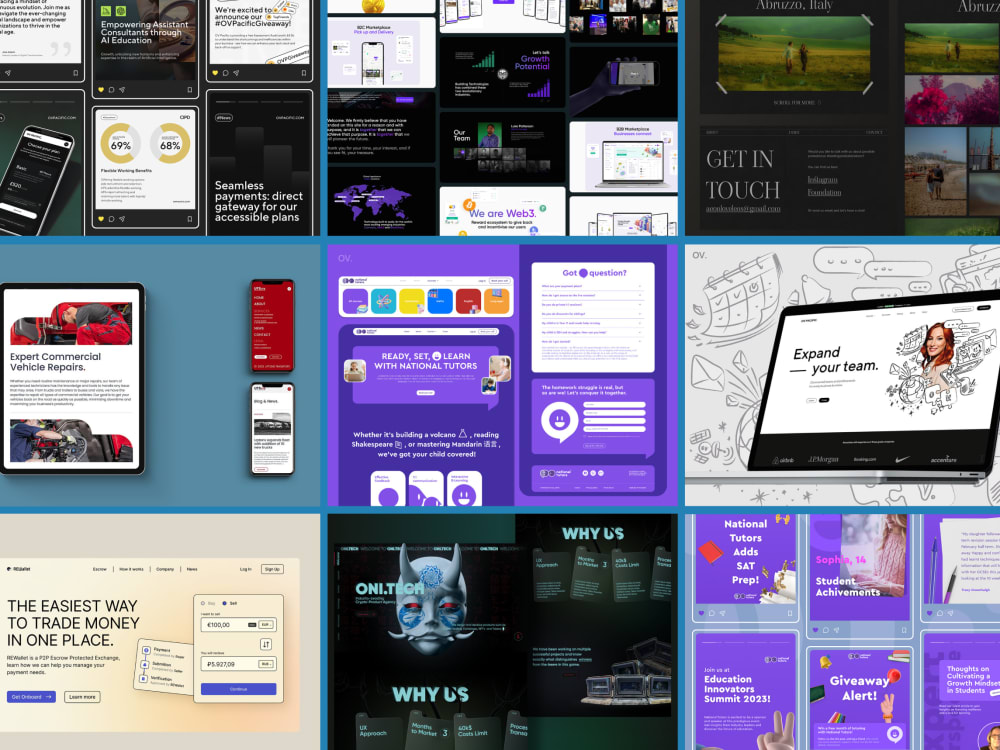Bookmark the 'Student Achivements' post
The width and height of the screenshot is (1000, 750).
coord(904,630)
